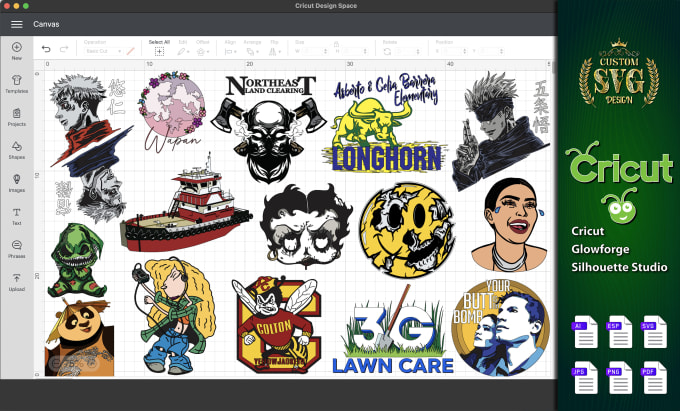Select the crying laughing woman portrait
680x411 pixels.
click(510, 225)
